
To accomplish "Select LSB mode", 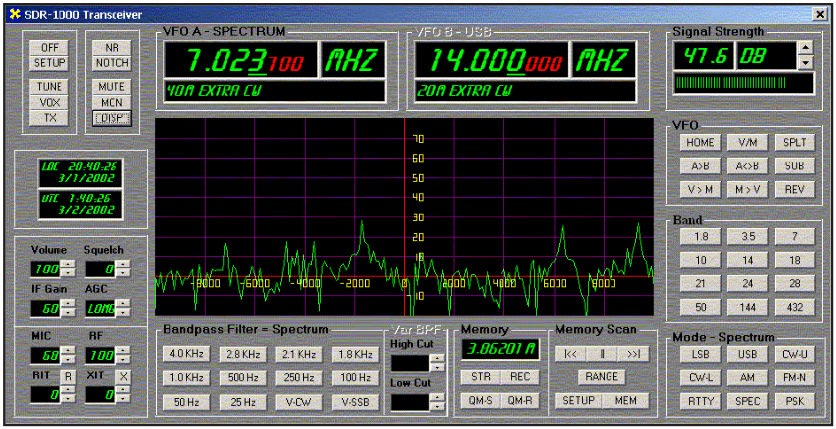I will click(700, 354).
